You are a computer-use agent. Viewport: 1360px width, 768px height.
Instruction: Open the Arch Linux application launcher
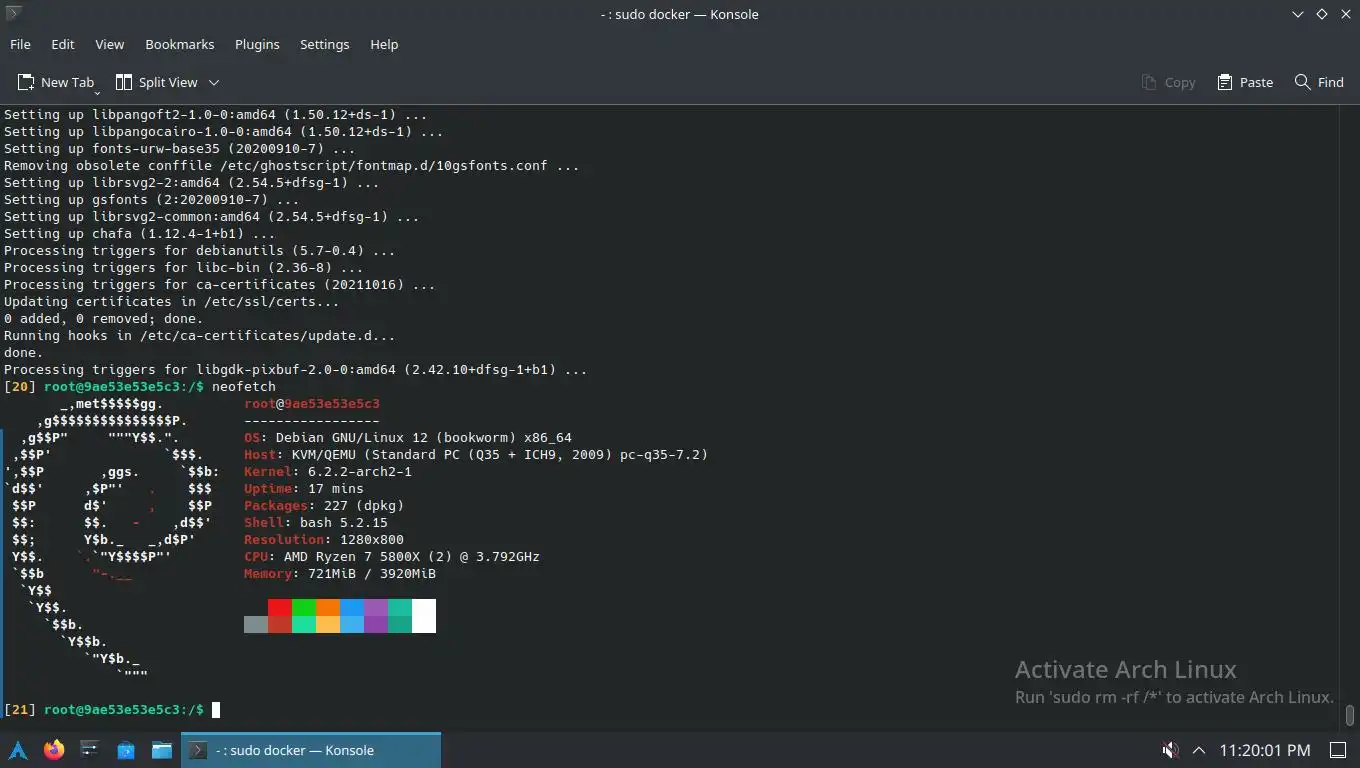[x=18, y=750]
